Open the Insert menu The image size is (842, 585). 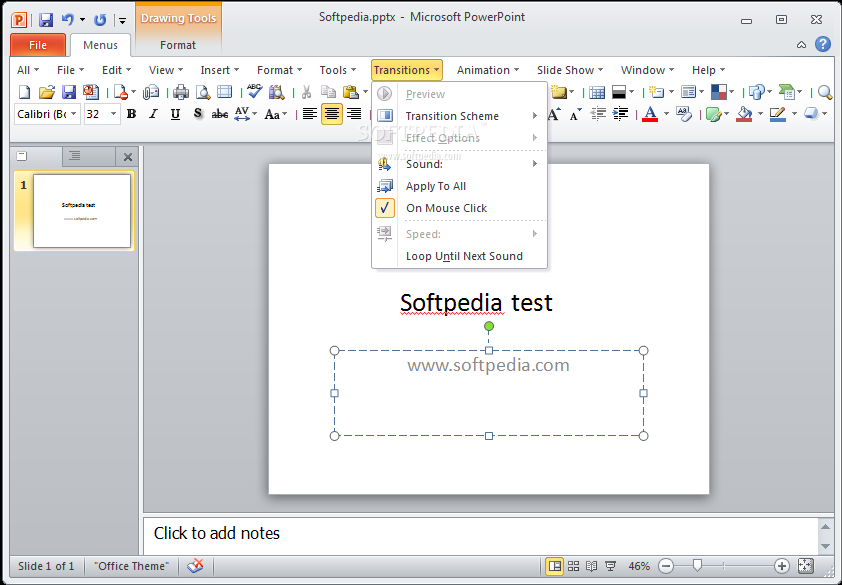pos(220,70)
